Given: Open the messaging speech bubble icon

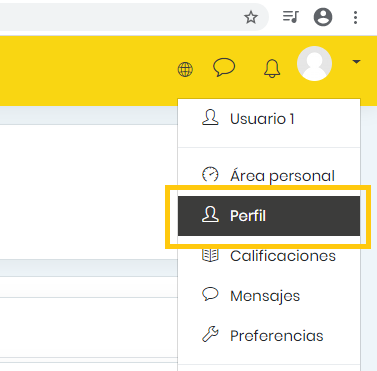Looking at the screenshot, I should coord(224,67).
